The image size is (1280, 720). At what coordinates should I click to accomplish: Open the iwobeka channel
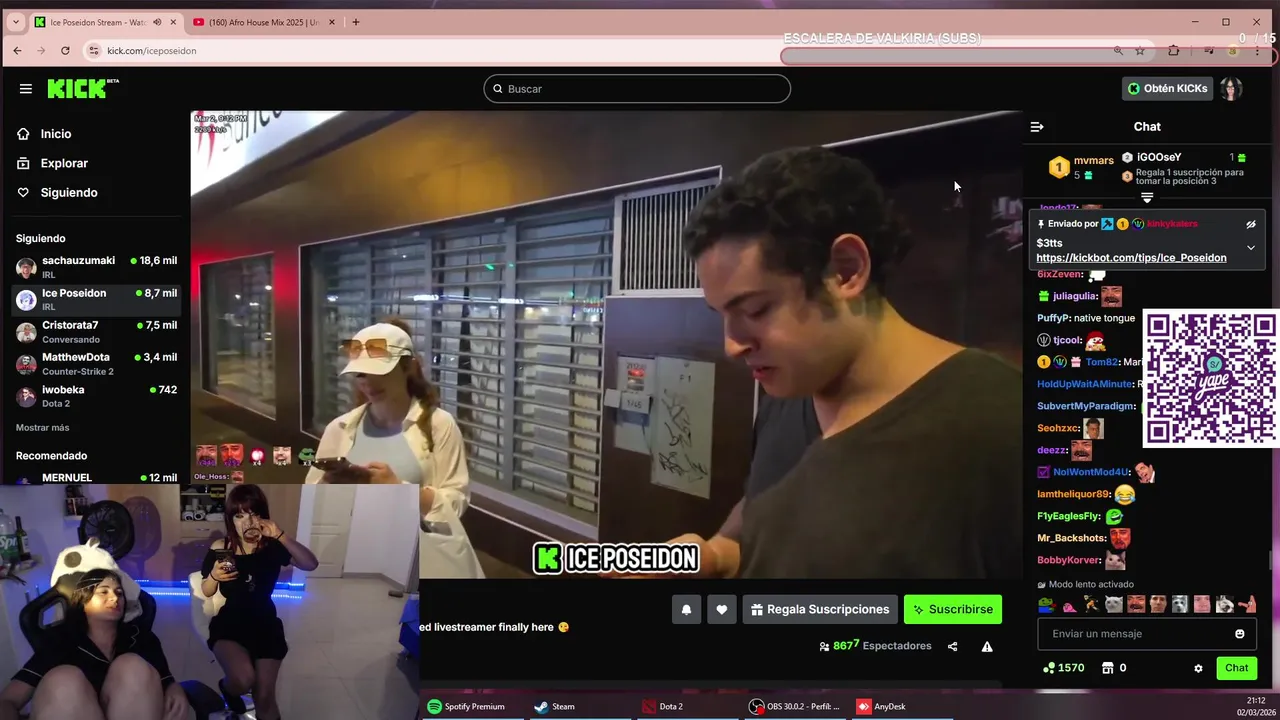[96, 395]
